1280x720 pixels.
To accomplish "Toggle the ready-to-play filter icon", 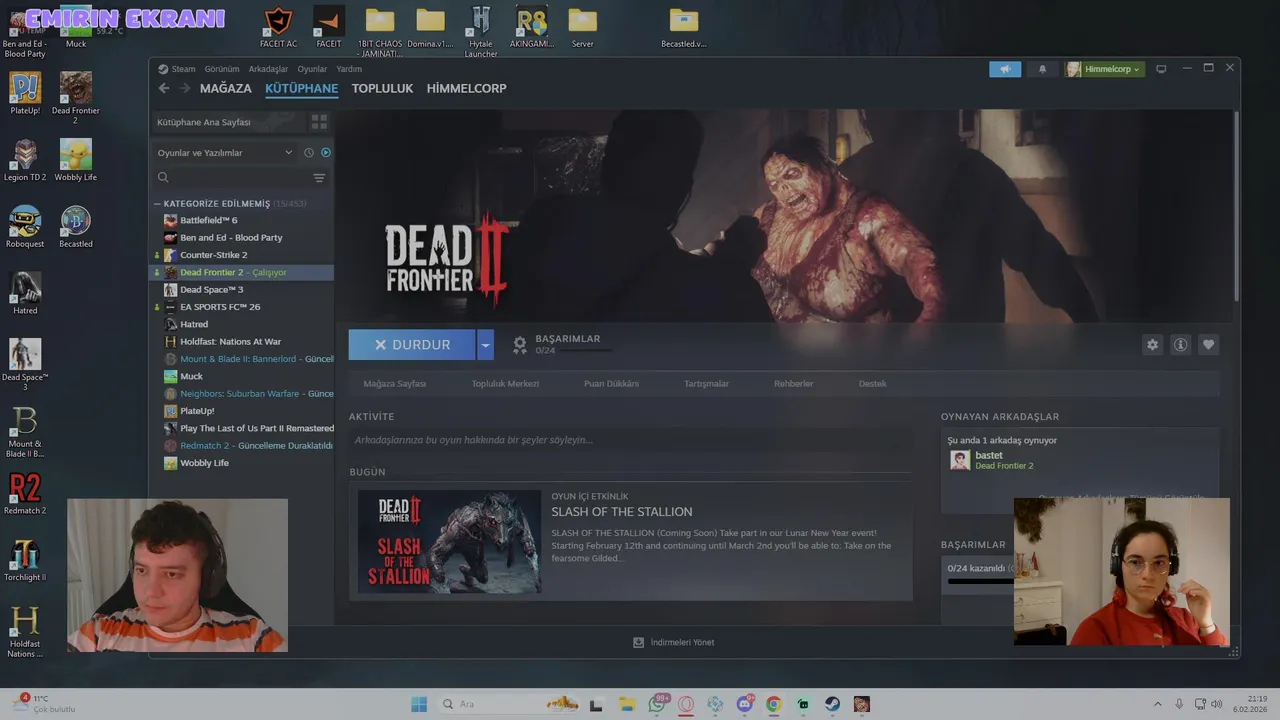I will pyautogui.click(x=326, y=153).
